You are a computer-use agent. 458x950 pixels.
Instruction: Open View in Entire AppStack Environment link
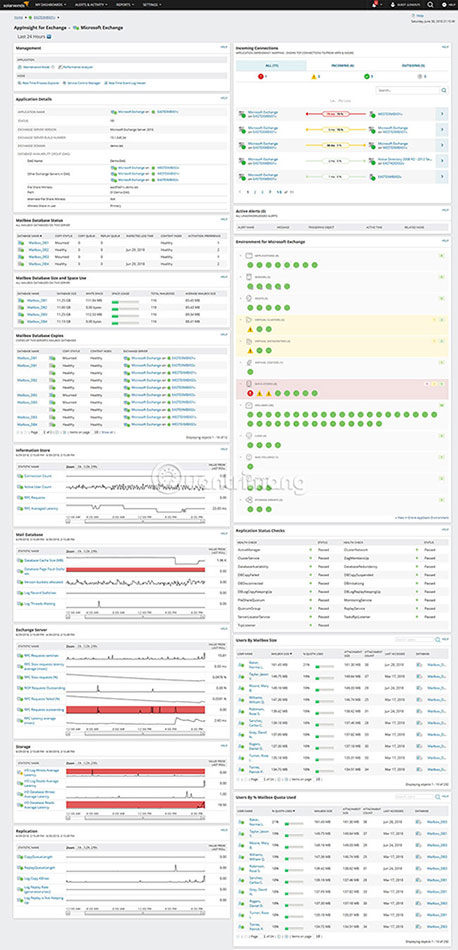[422, 518]
